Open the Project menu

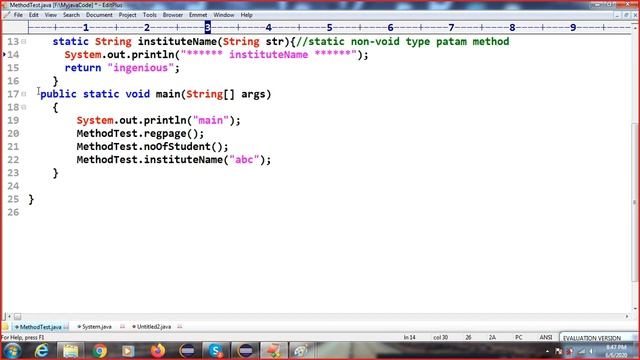pos(127,15)
